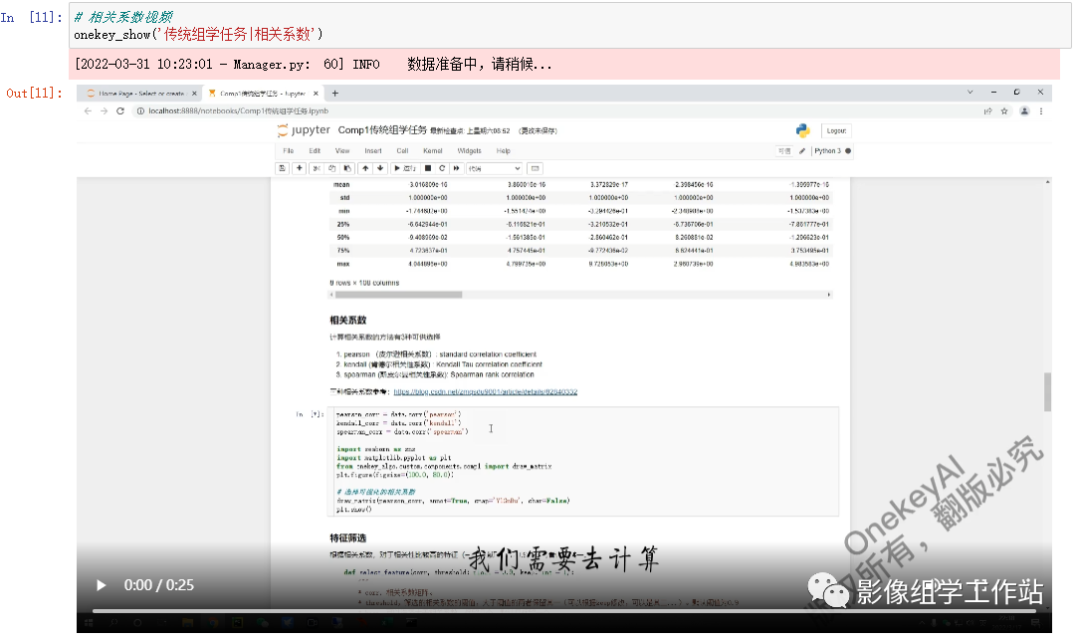Click the 'mean' row label
Screen dimensions: 1080x641
342,185
